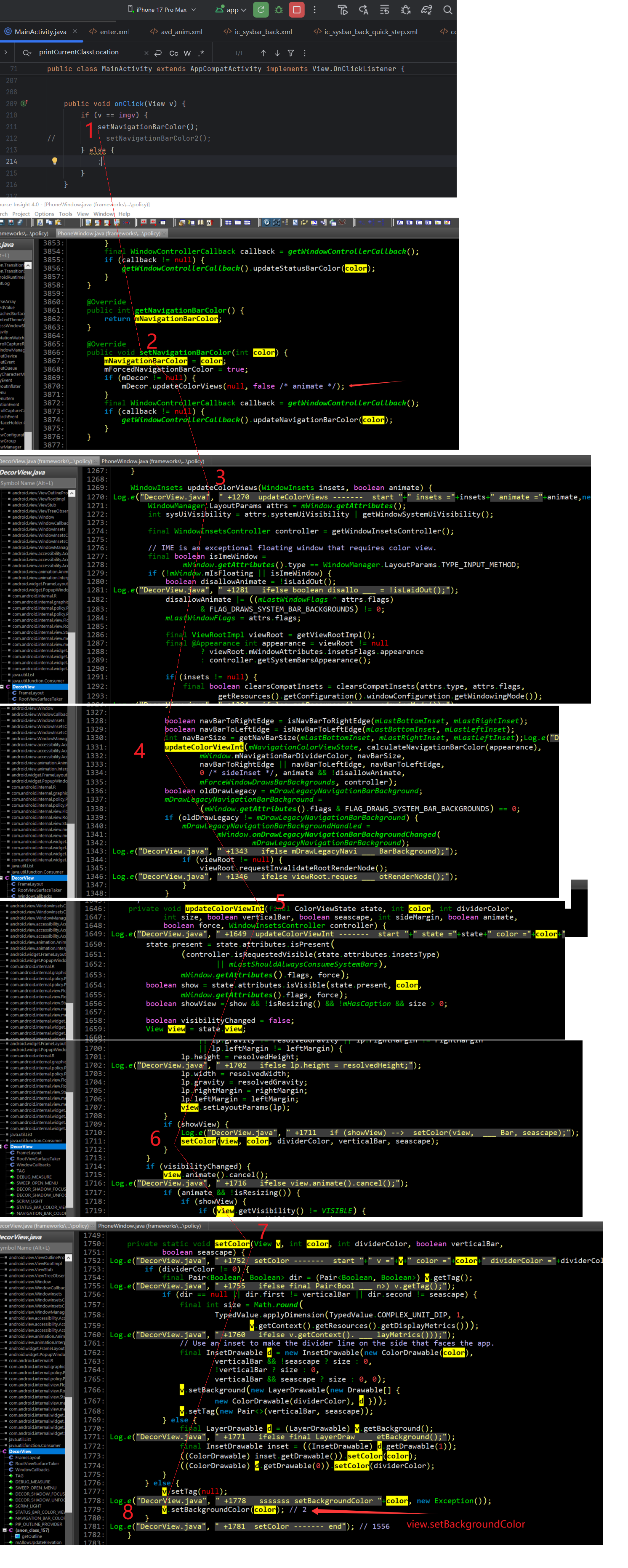The image size is (628, 1568).
Task: Click the new line icon in find bar
Action: (158, 53)
